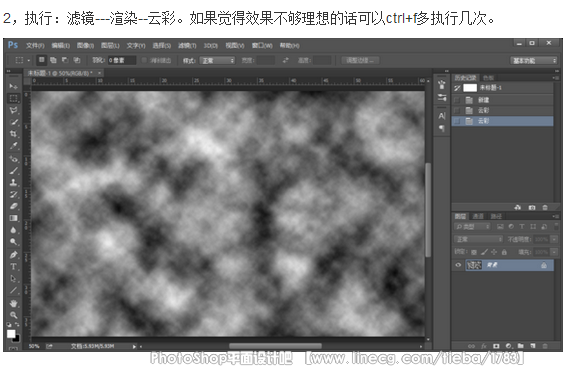
Task: Click the New selection mode icon
Action: pyautogui.click(x=42, y=60)
